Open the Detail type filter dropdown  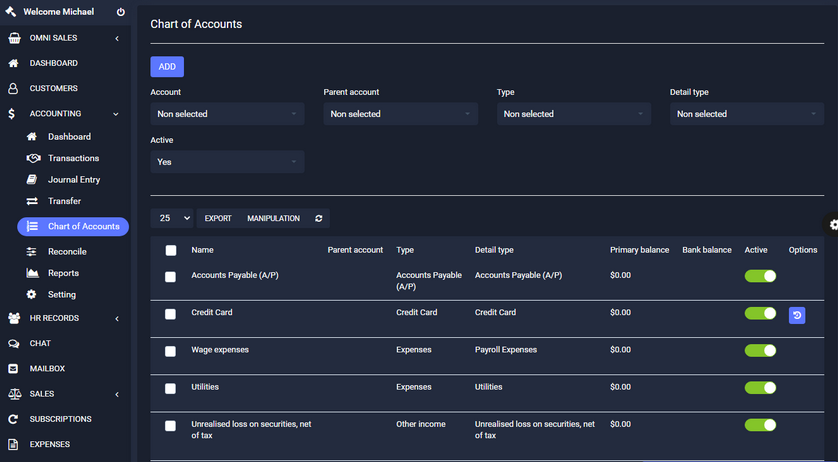click(x=746, y=114)
